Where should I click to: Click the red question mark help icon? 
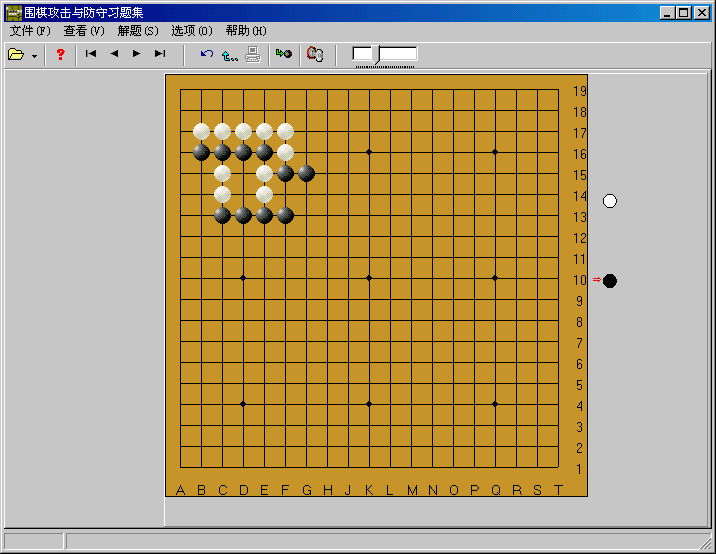60,54
